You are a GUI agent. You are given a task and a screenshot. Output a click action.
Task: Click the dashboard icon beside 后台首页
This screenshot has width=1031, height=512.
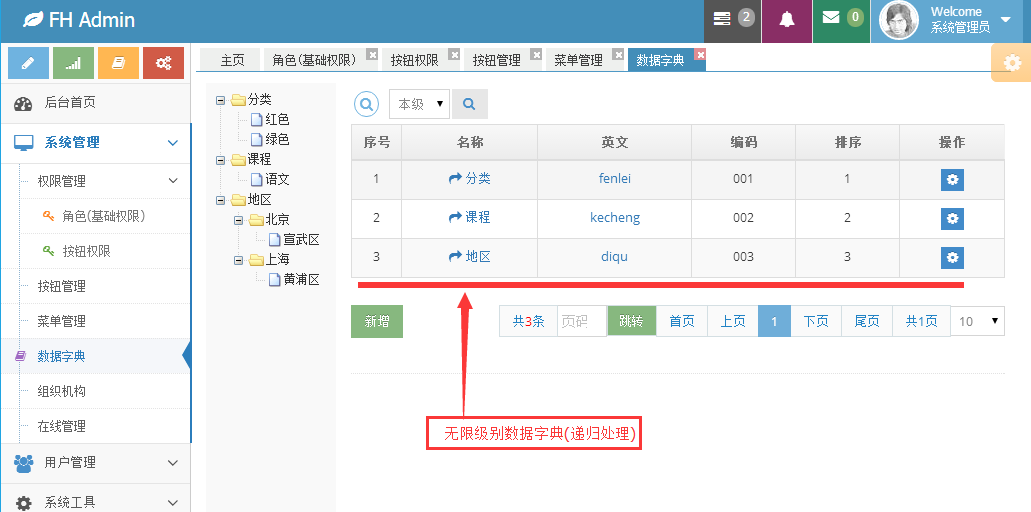pyautogui.click(x=23, y=103)
